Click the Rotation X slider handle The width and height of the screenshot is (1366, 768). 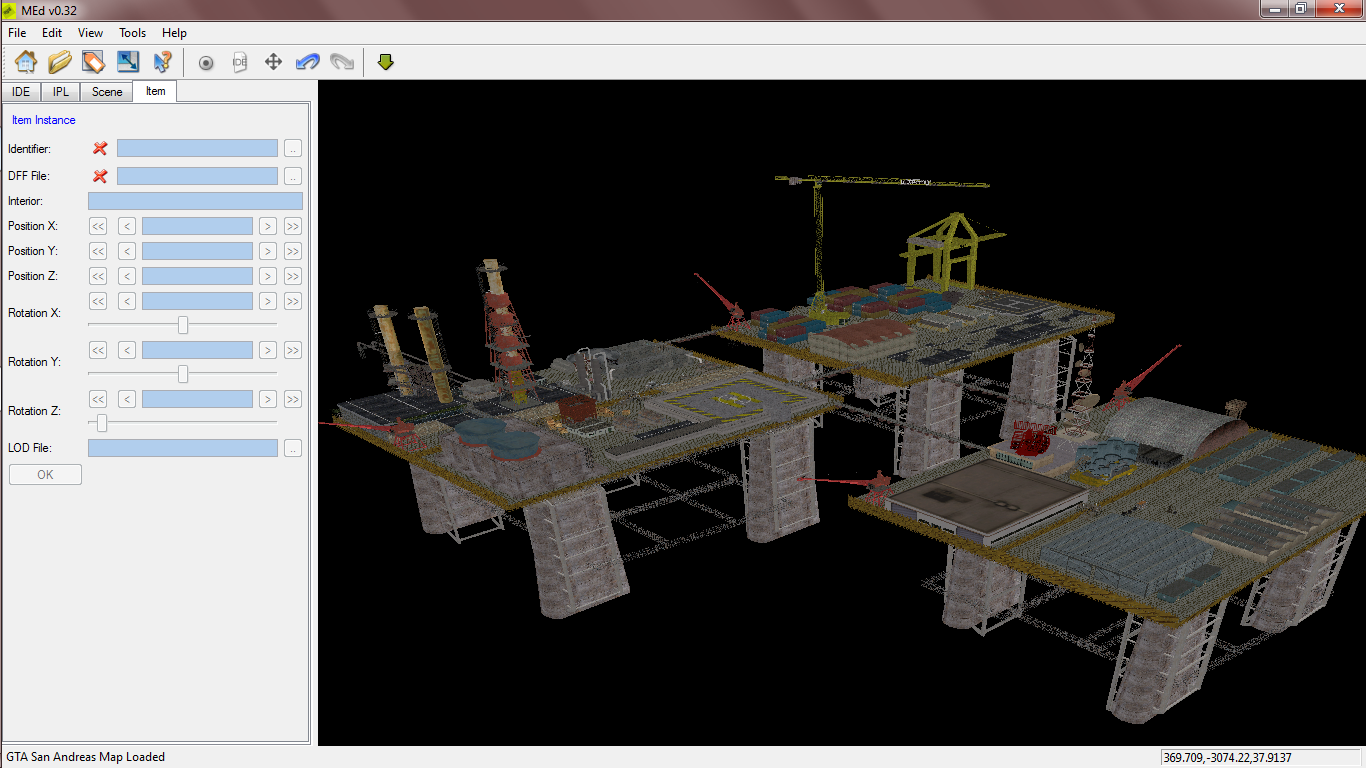coord(183,324)
